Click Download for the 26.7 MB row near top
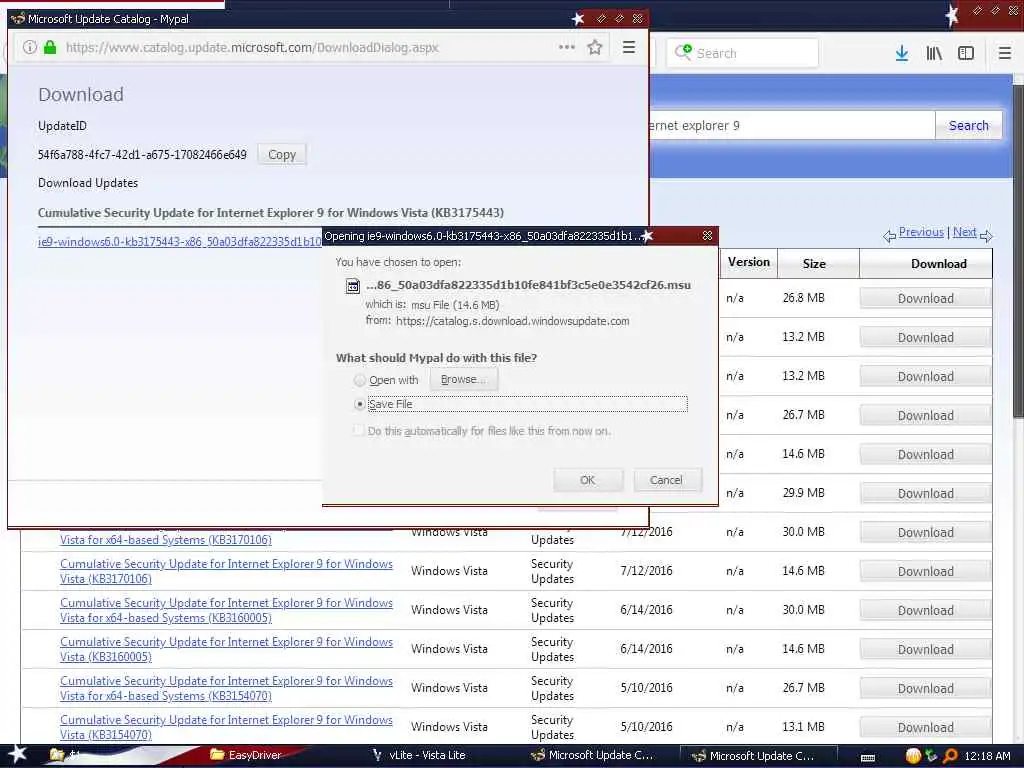Viewport: 1024px width, 768px height. [x=925, y=415]
